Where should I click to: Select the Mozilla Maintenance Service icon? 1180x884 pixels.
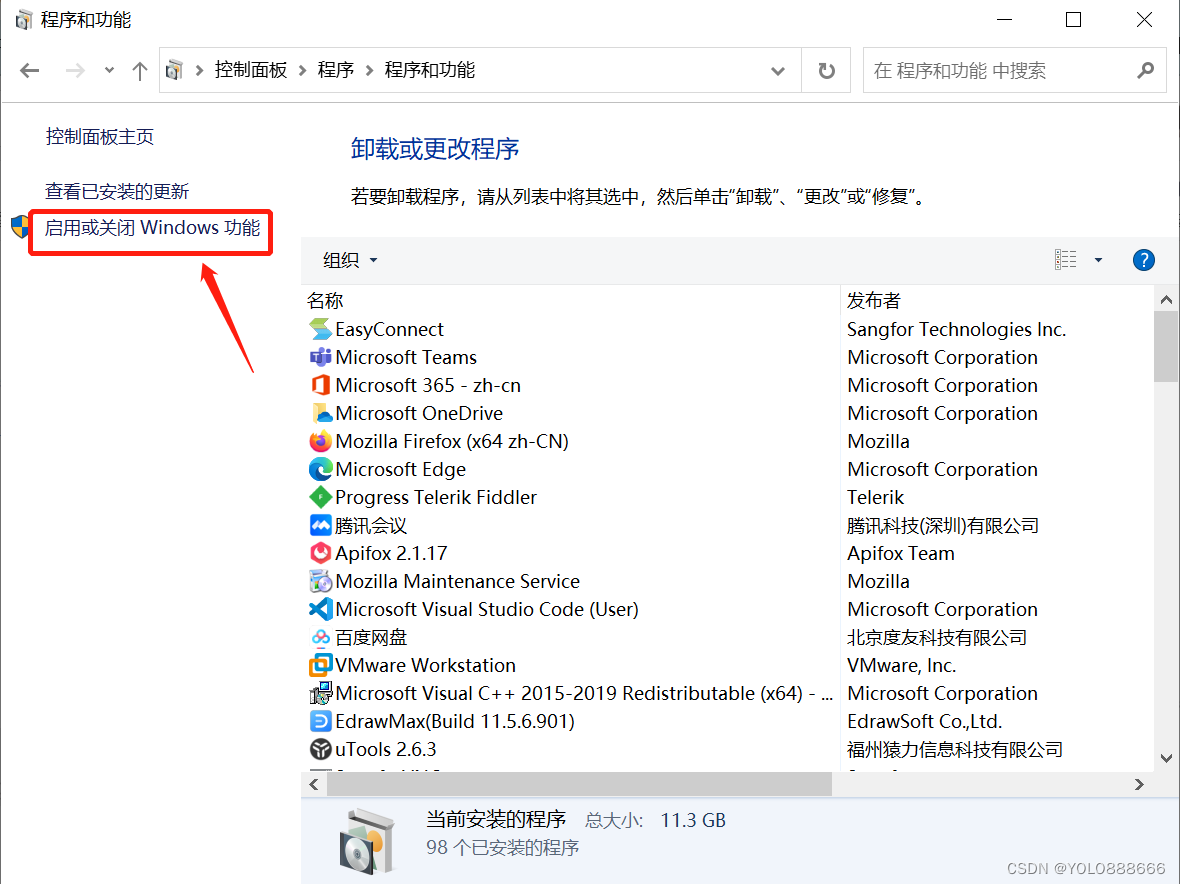pos(321,582)
